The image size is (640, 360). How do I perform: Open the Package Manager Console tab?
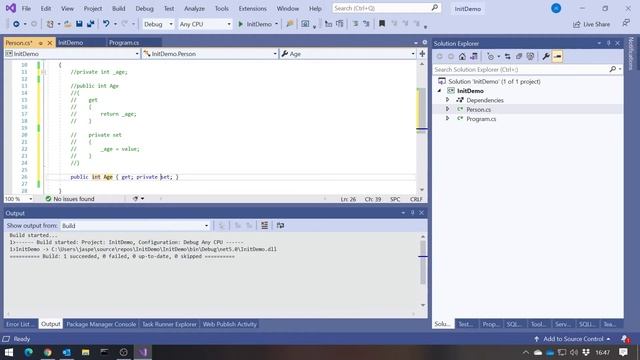(101, 324)
